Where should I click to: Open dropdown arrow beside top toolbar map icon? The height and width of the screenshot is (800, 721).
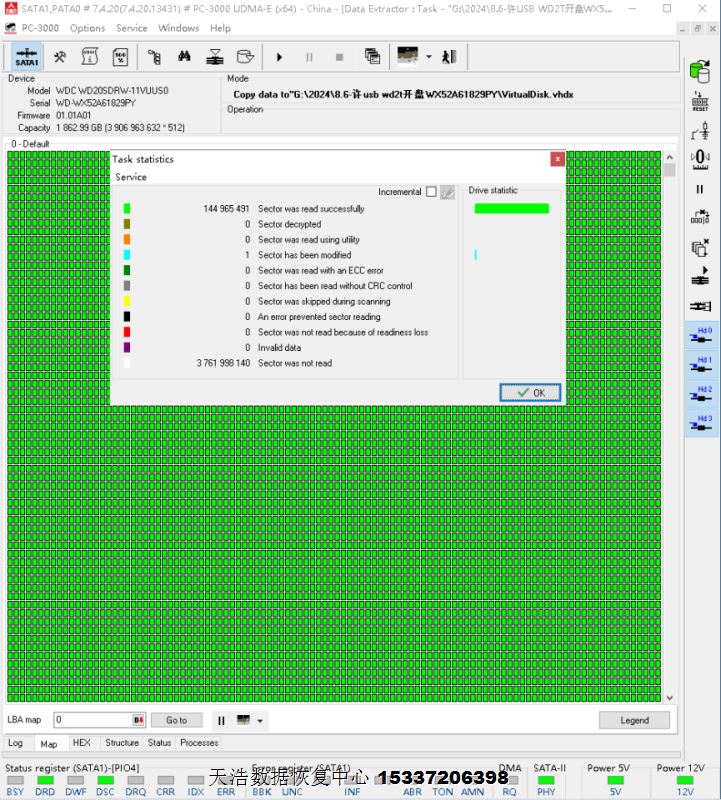pos(429,57)
